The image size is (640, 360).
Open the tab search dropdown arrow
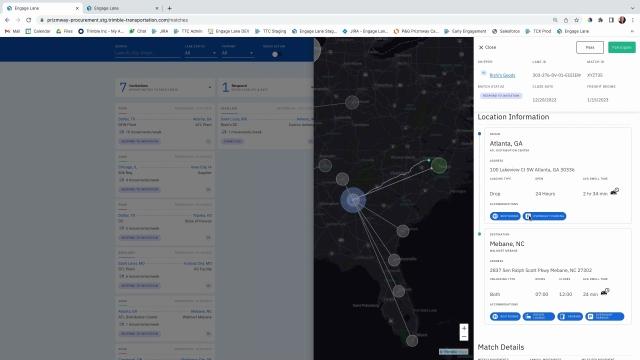(632, 8)
